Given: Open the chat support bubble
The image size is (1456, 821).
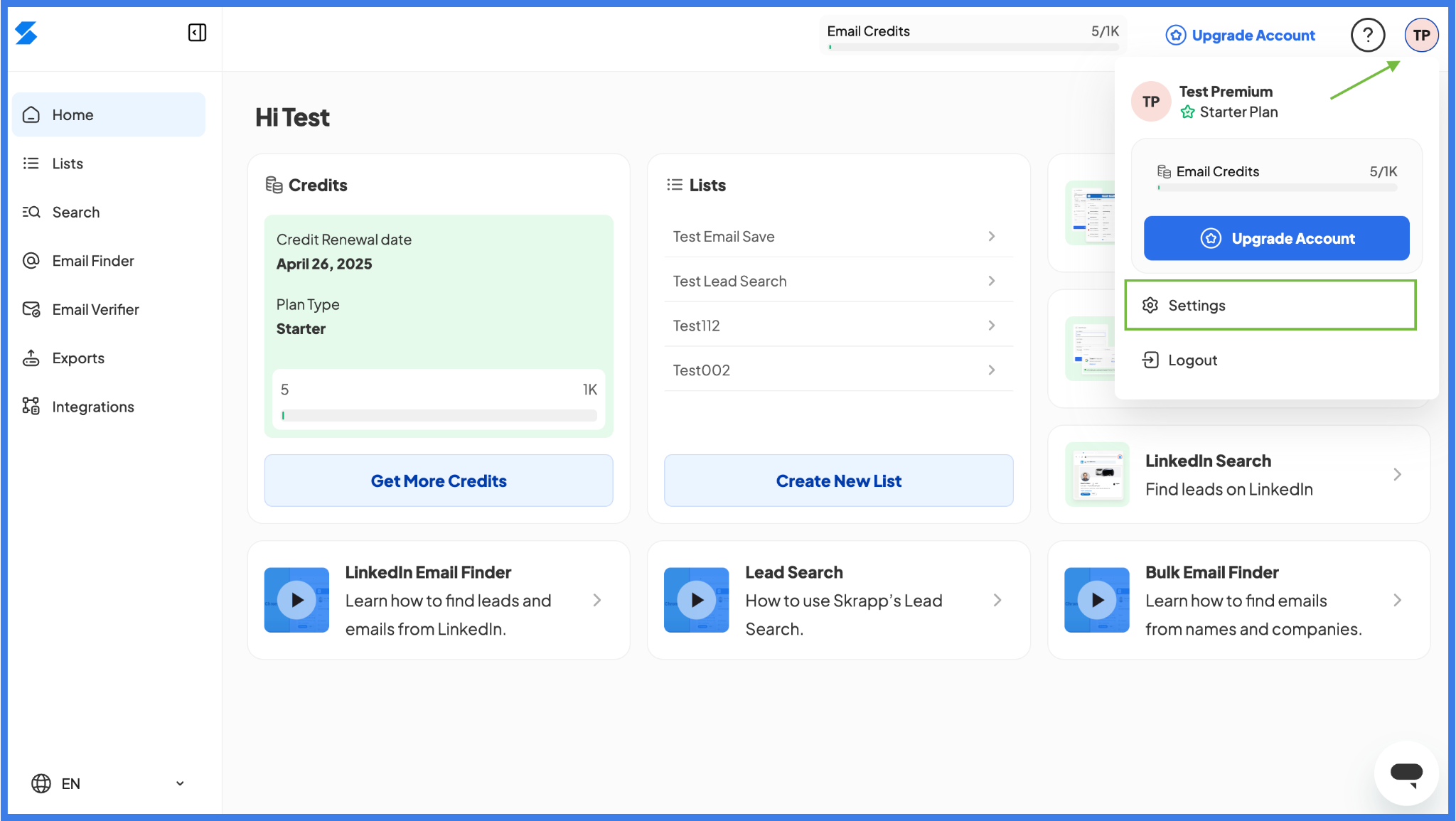Looking at the screenshot, I should click(x=1406, y=773).
